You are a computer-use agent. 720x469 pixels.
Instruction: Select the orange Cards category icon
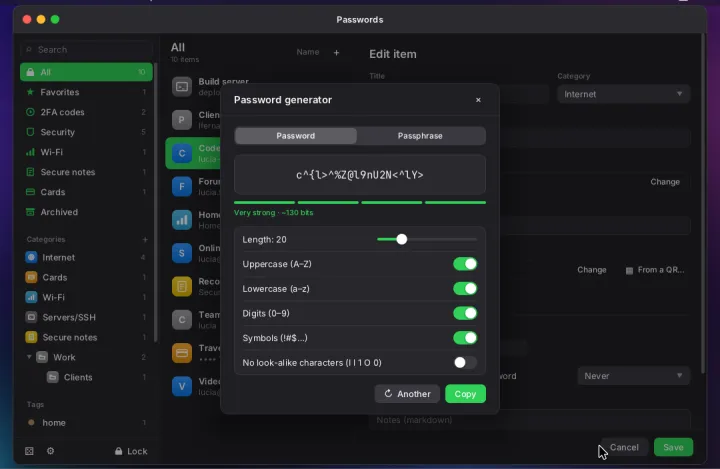(x=31, y=277)
